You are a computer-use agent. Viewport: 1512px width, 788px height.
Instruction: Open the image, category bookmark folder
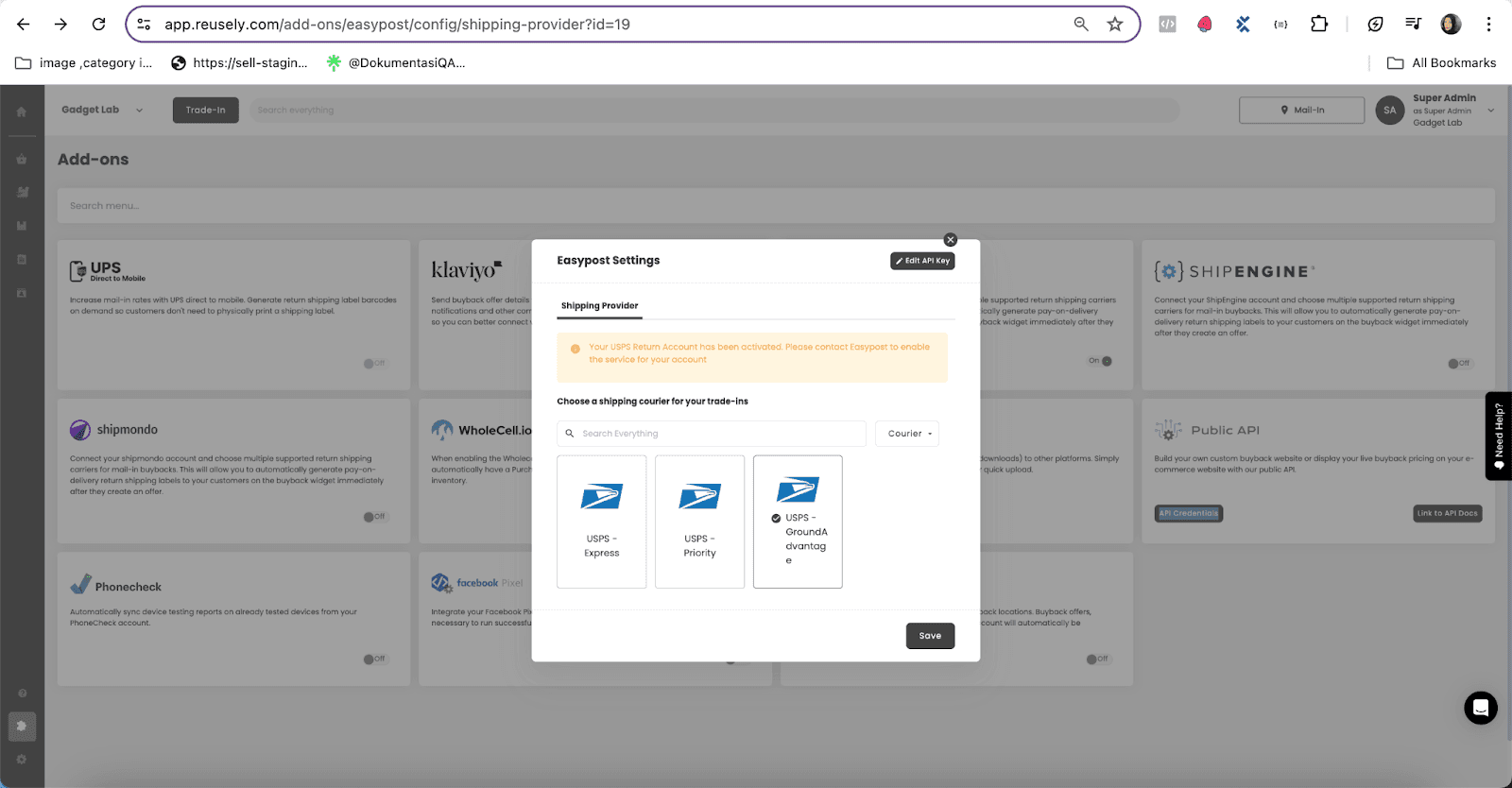click(x=83, y=63)
